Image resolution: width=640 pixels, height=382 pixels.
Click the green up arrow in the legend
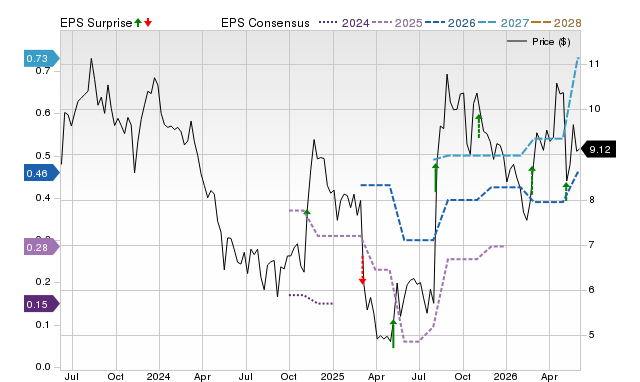coord(138,22)
